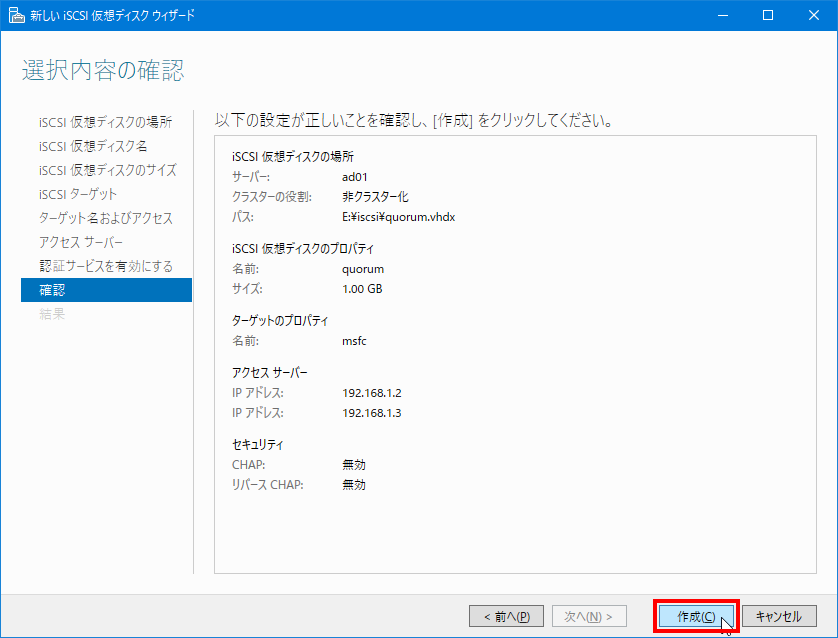
Task: Select the iSCSI 仮想ディスクのサイズ step
Action: [108, 170]
